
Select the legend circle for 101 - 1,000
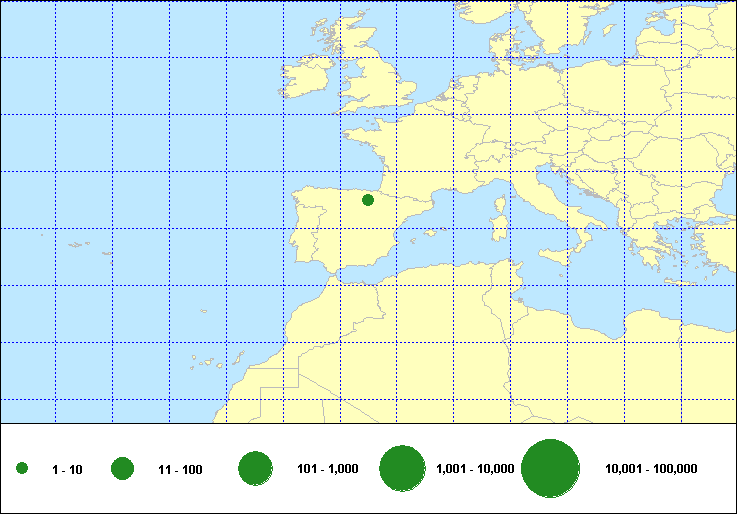tap(256, 469)
